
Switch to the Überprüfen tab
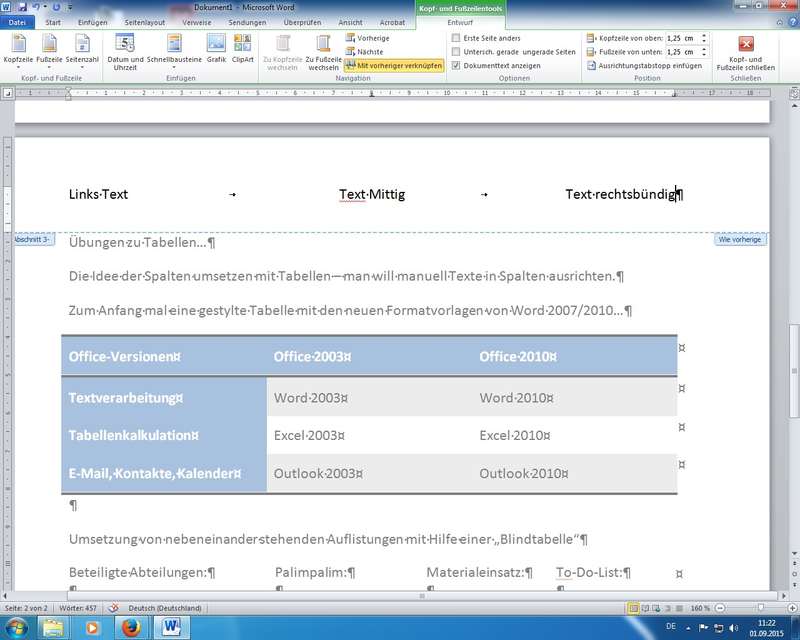pos(302,22)
